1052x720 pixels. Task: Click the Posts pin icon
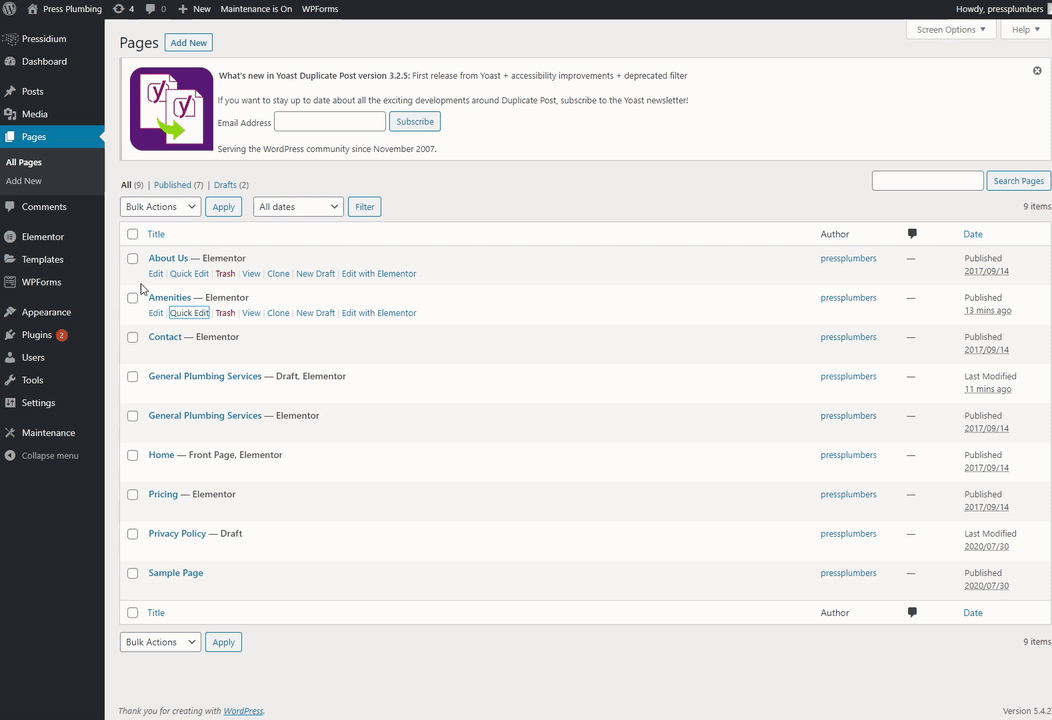click(10, 91)
